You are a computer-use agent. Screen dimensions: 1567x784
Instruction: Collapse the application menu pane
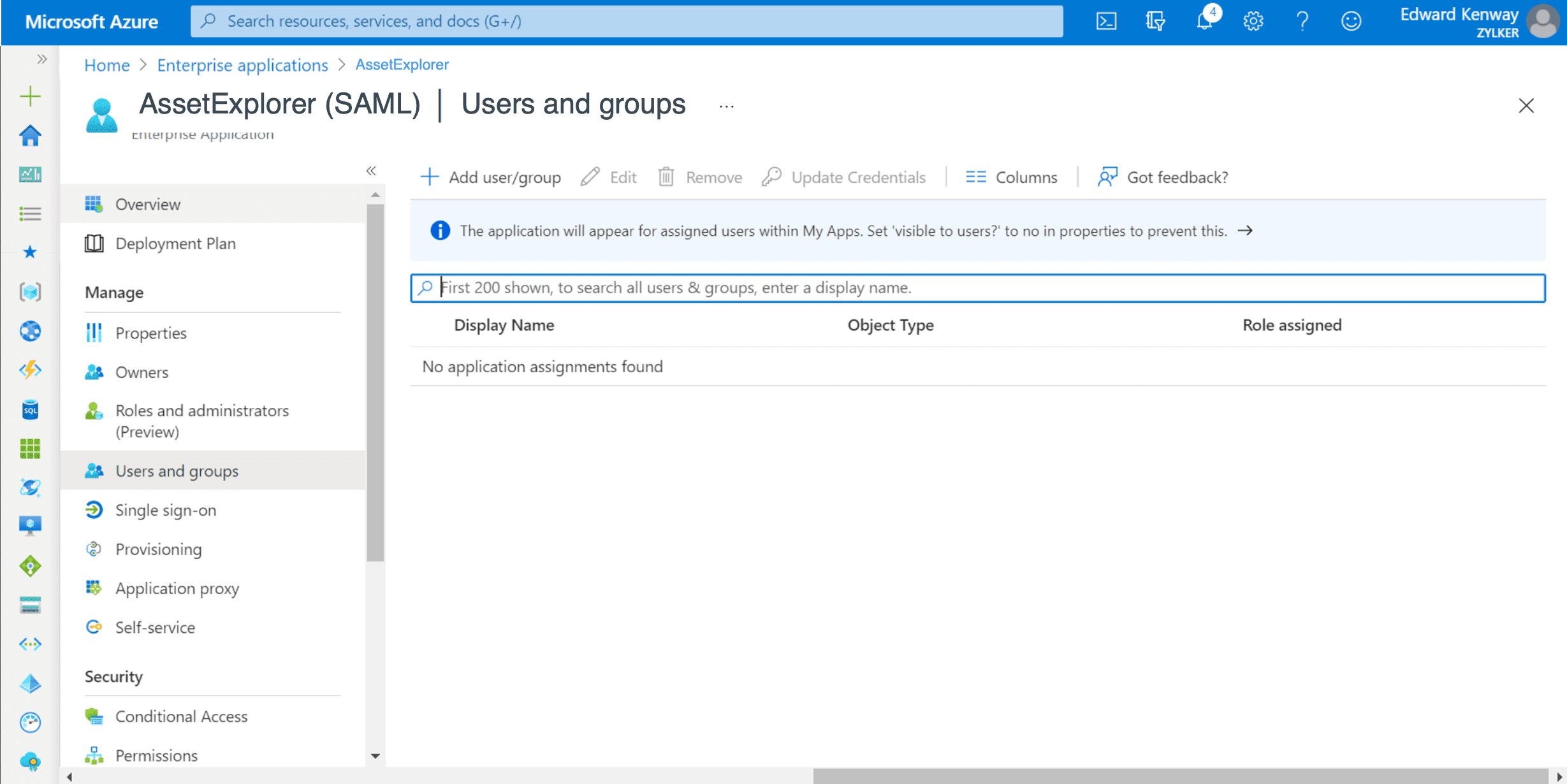click(x=371, y=171)
